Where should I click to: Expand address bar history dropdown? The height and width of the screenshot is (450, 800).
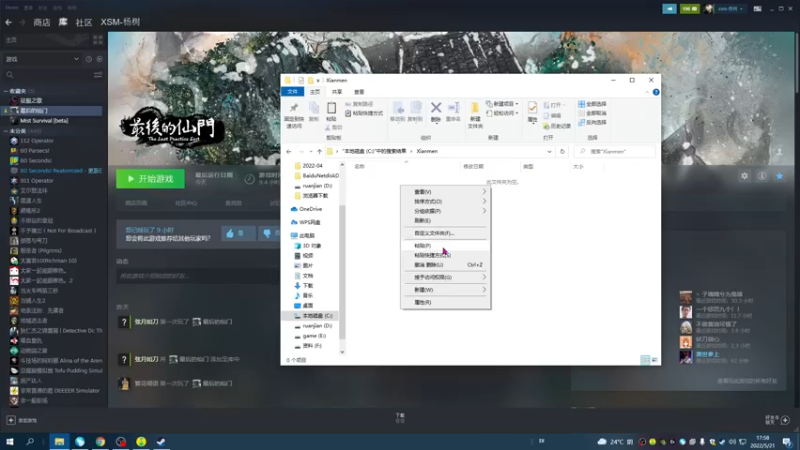click(549, 152)
